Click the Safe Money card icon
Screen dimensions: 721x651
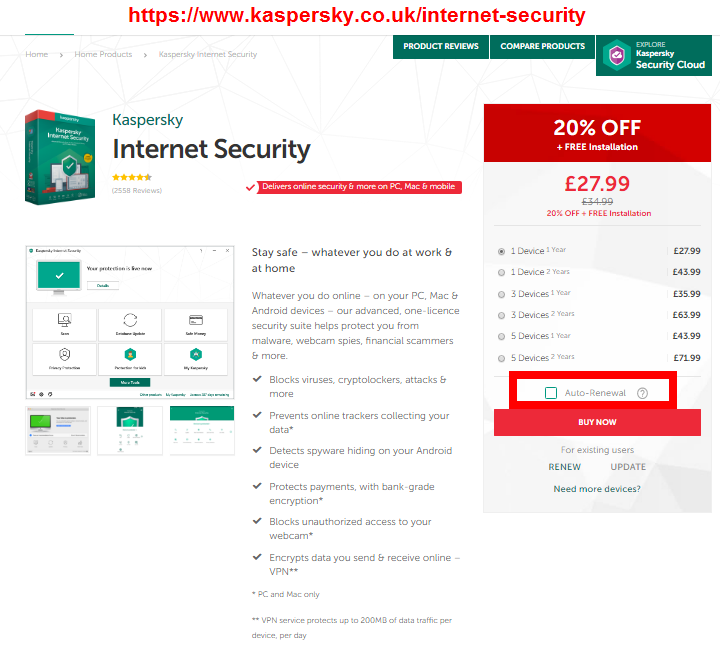[x=195, y=319]
